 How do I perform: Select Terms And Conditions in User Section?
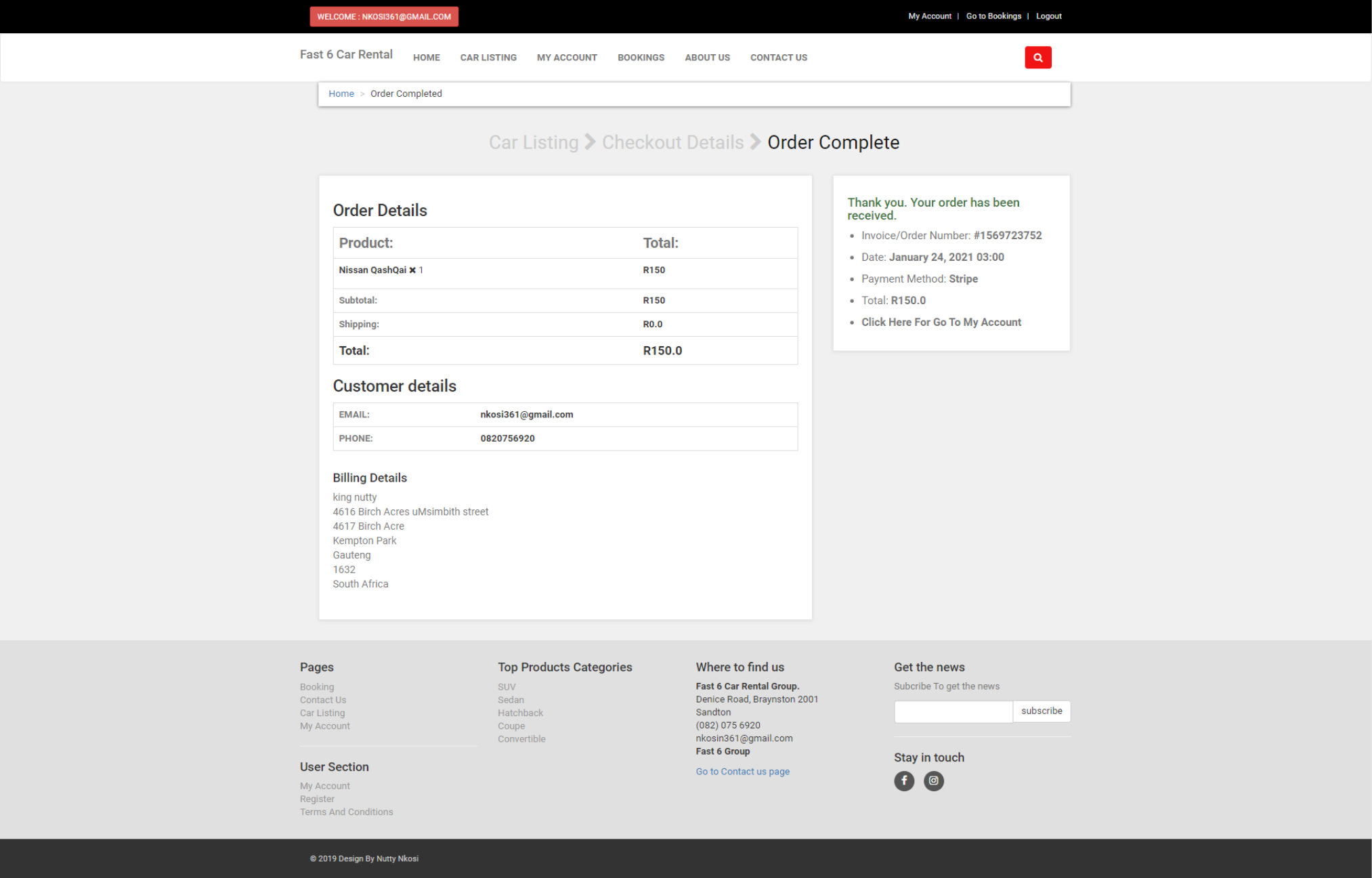[346, 812]
